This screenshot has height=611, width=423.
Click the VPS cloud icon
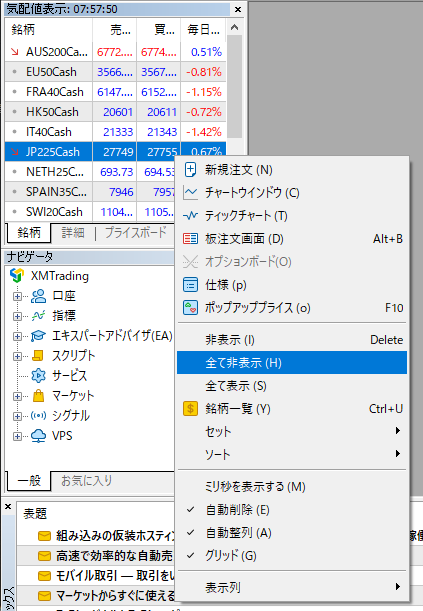coord(38,436)
